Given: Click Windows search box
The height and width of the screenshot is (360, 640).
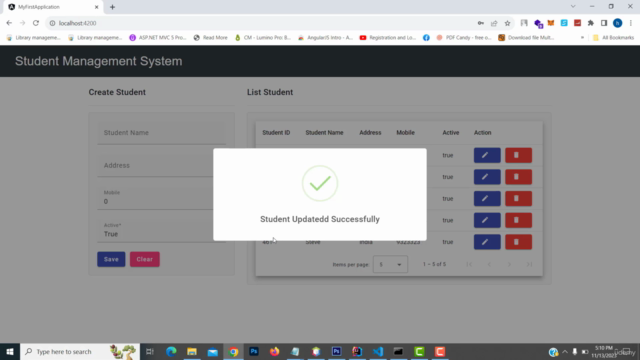Looking at the screenshot, I should pos(80,351).
